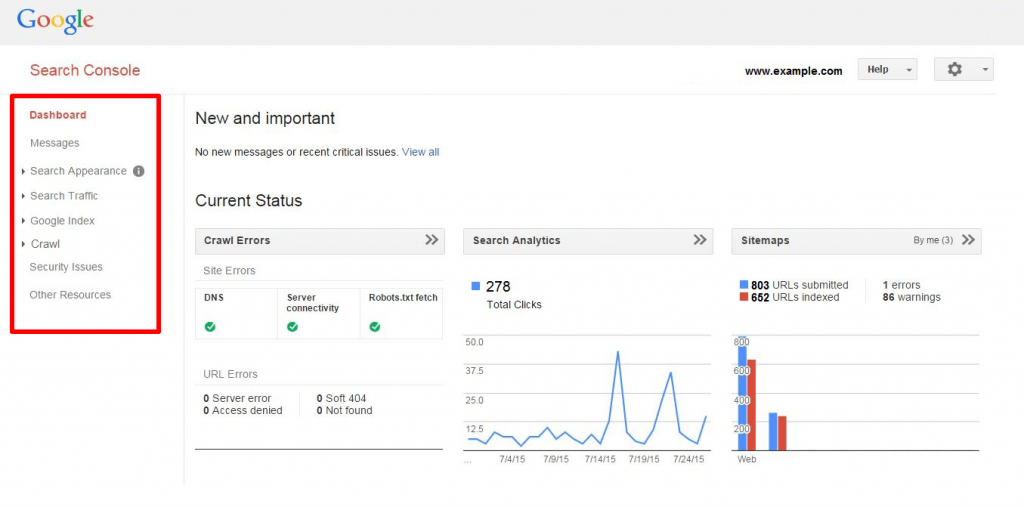Click By me (3) in Sitemaps
Image resolution: width=1024 pixels, height=507 pixels.
click(x=933, y=240)
